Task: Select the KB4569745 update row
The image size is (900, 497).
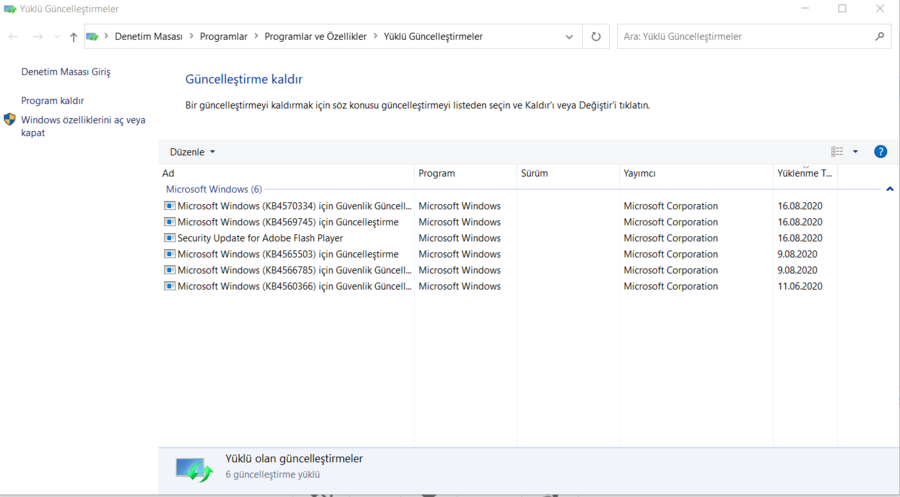Action: (x=498, y=222)
